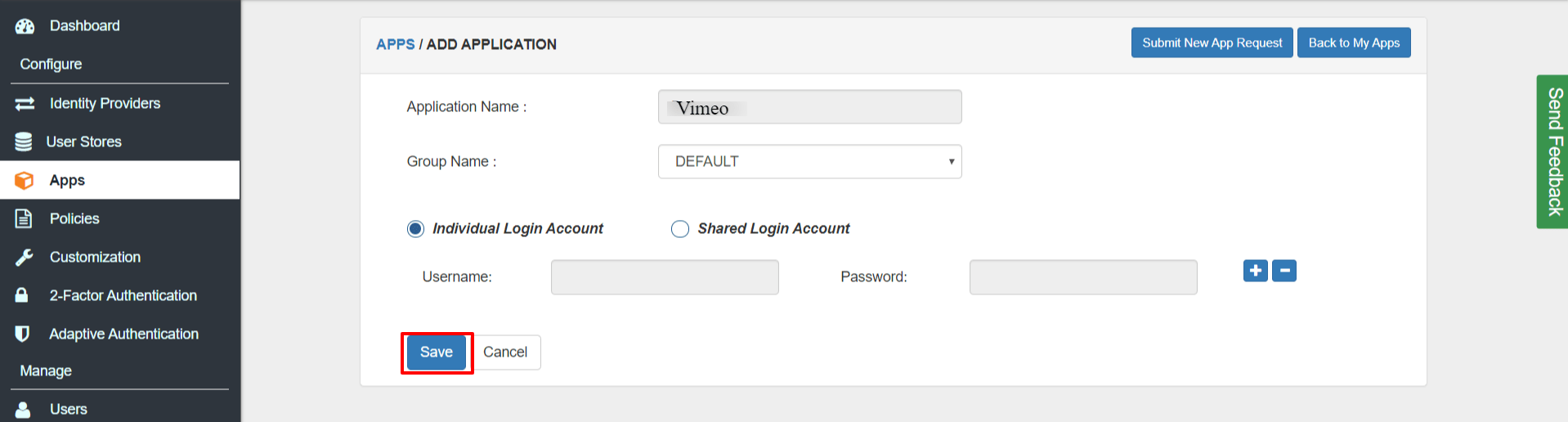Open Policies menu item
1568x422 pixels.
pyautogui.click(x=74, y=219)
